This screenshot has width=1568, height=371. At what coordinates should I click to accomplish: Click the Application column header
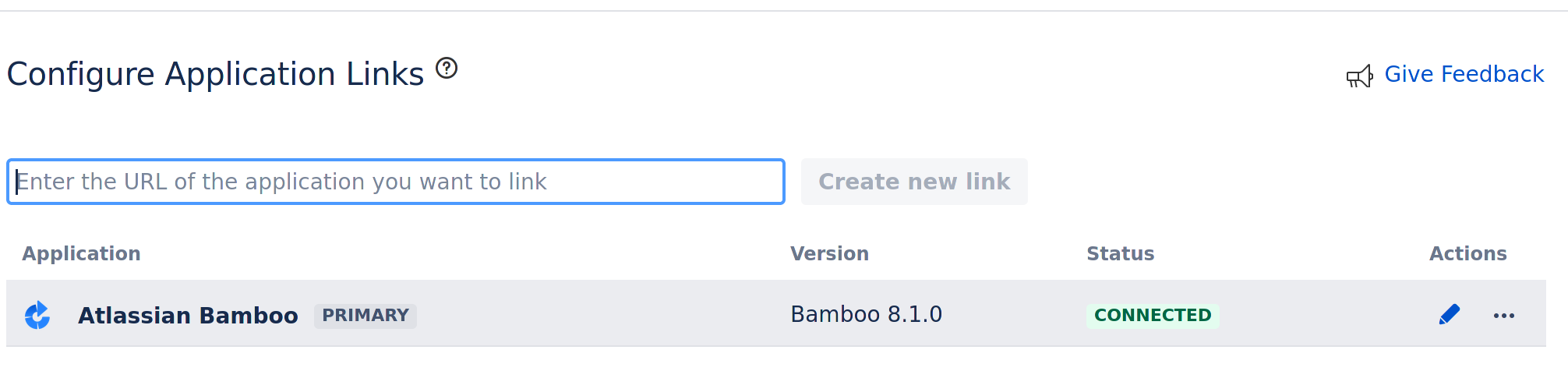coord(81,253)
